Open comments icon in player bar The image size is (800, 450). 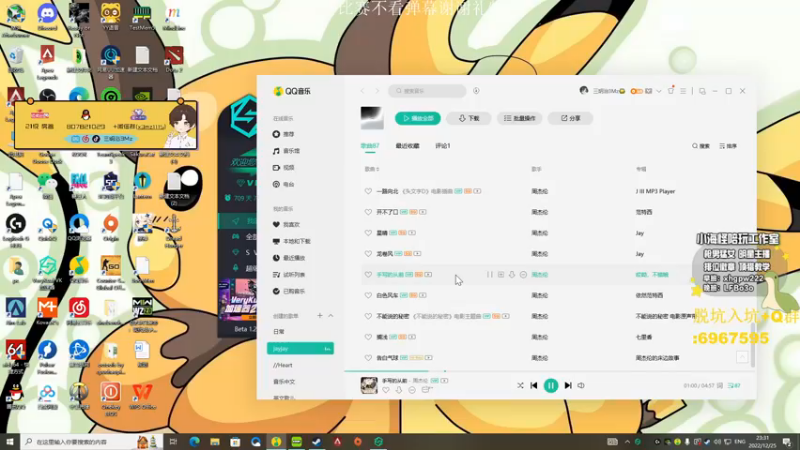(427, 390)
